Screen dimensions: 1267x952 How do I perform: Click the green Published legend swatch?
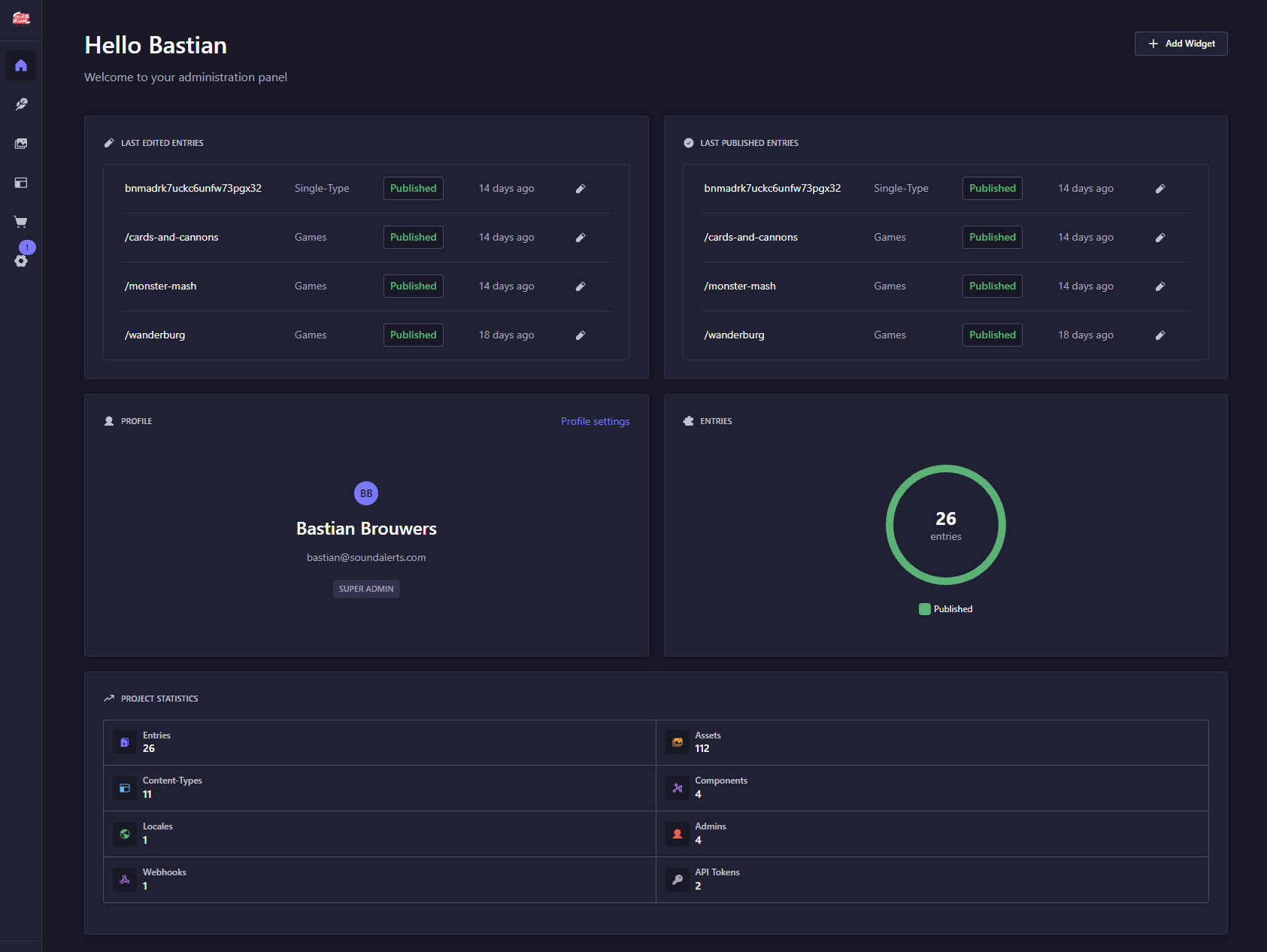click(925, 609)
